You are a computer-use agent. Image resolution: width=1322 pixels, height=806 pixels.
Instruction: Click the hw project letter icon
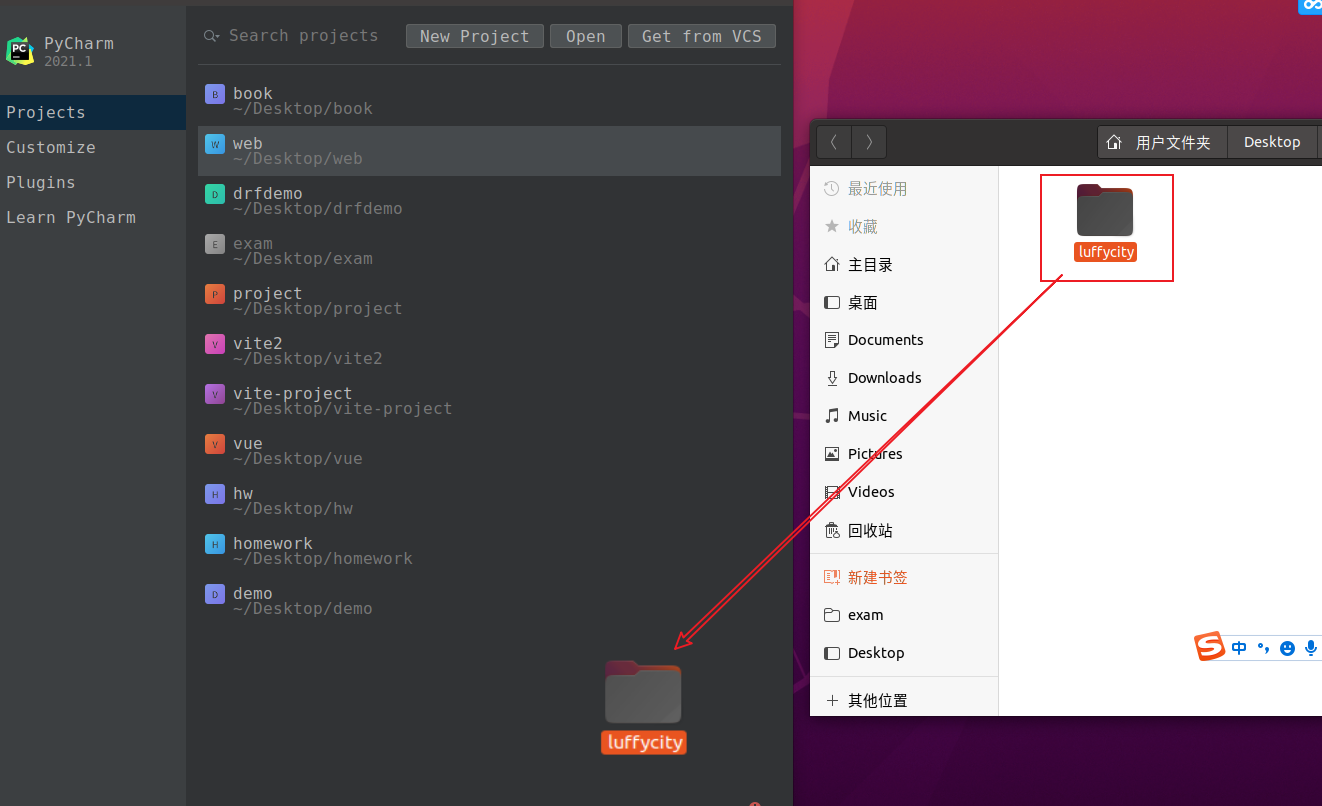215,494
